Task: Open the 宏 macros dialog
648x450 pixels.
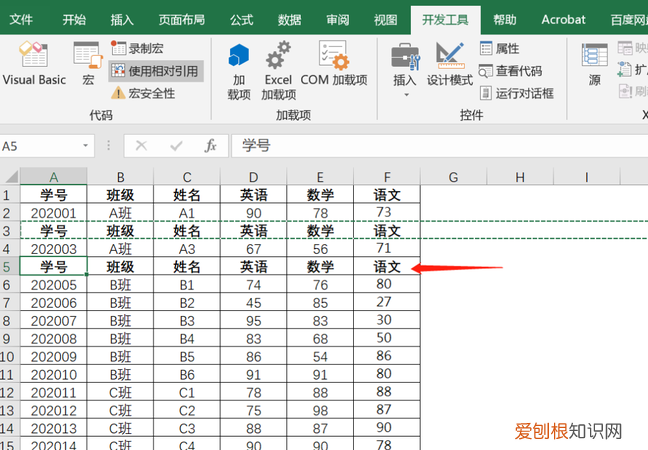Action: 88,63
